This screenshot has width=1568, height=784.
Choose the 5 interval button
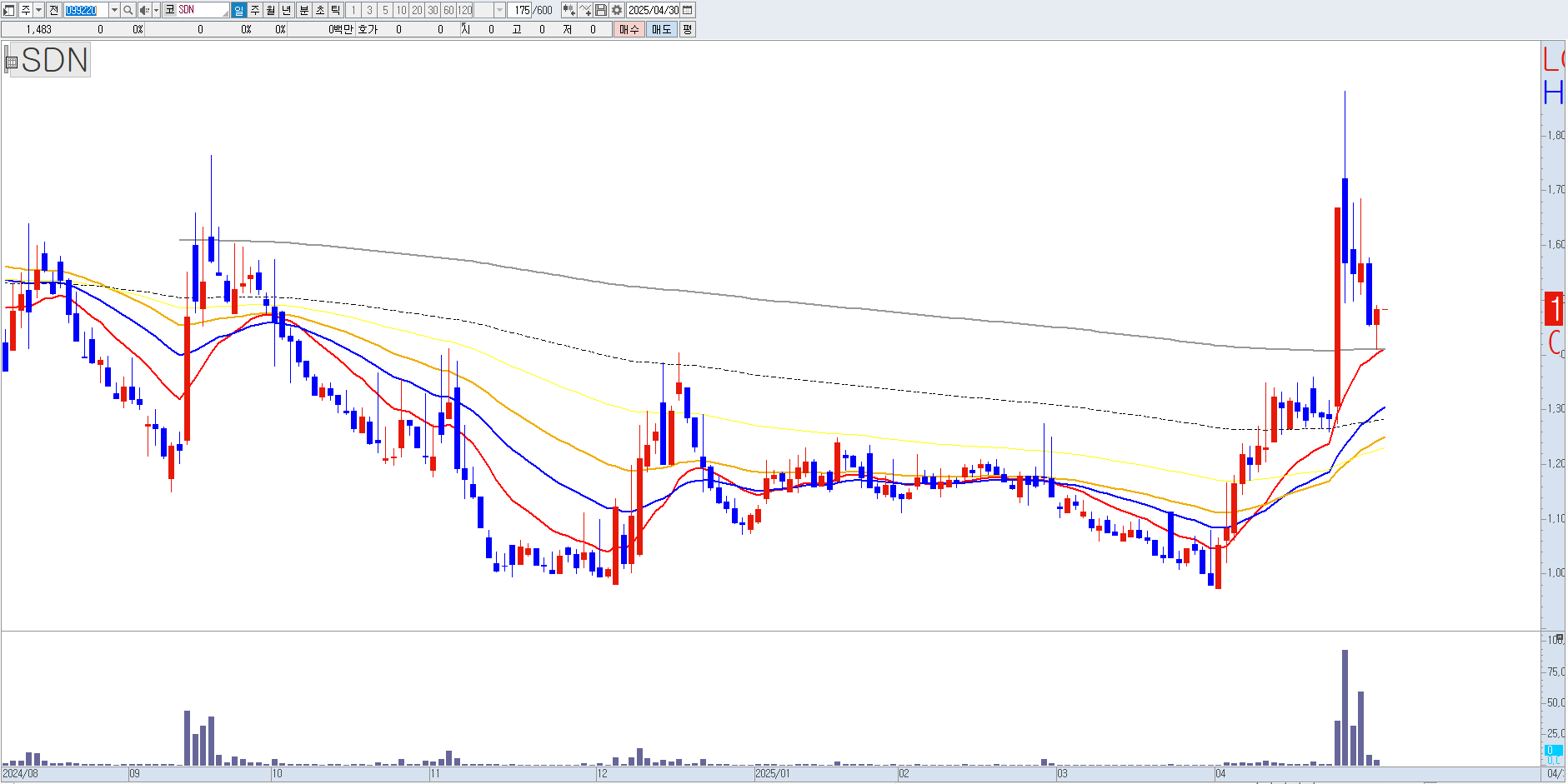385,10
